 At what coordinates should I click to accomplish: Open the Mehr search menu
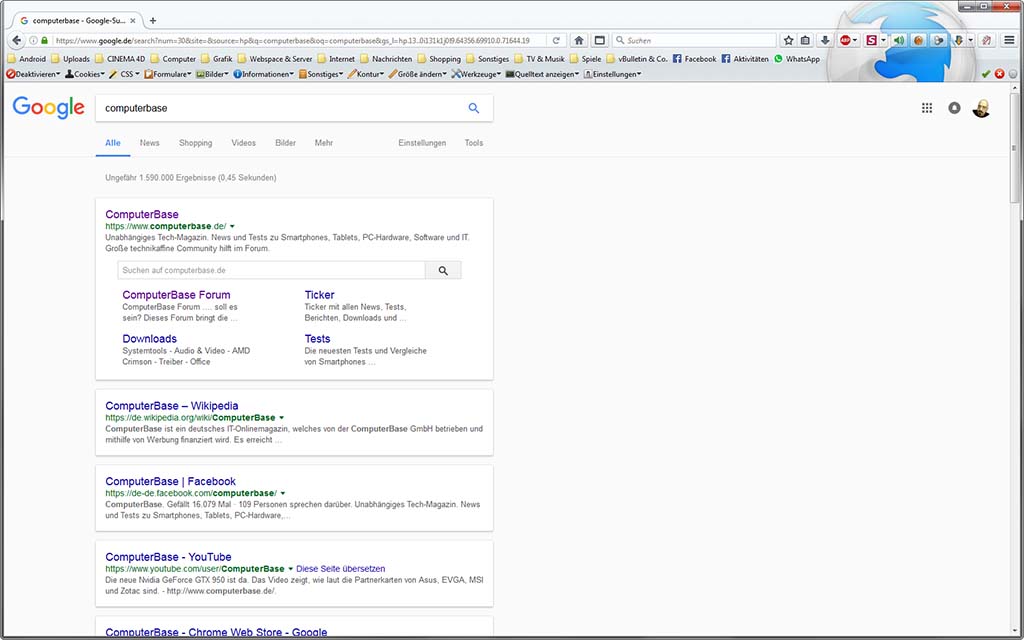[x=324, y=143]
